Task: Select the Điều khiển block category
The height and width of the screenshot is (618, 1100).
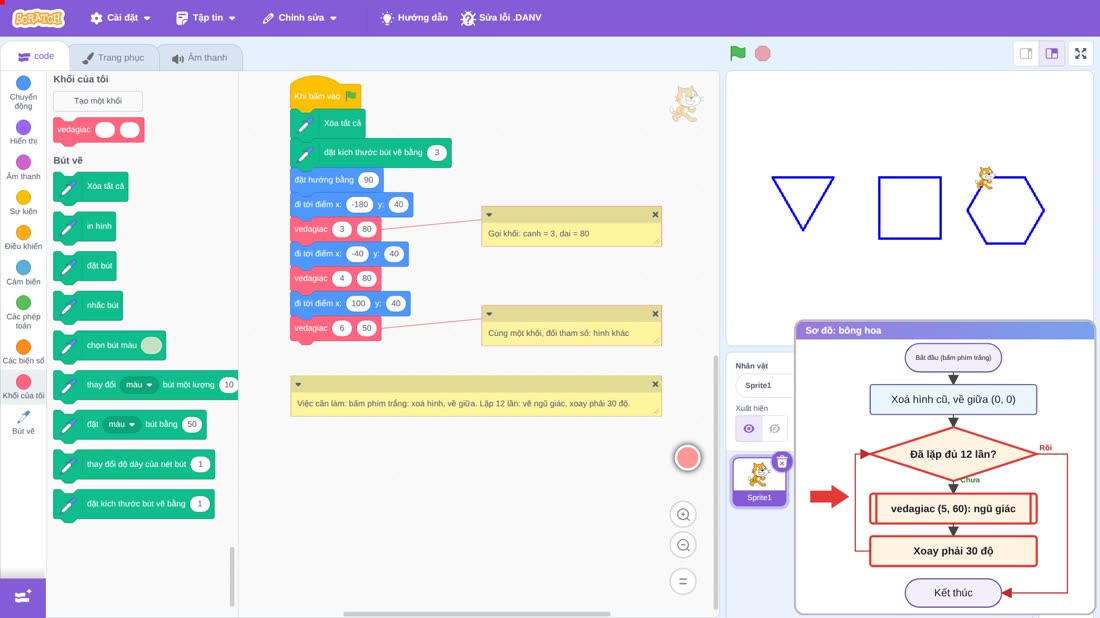Action: (23, 238)
